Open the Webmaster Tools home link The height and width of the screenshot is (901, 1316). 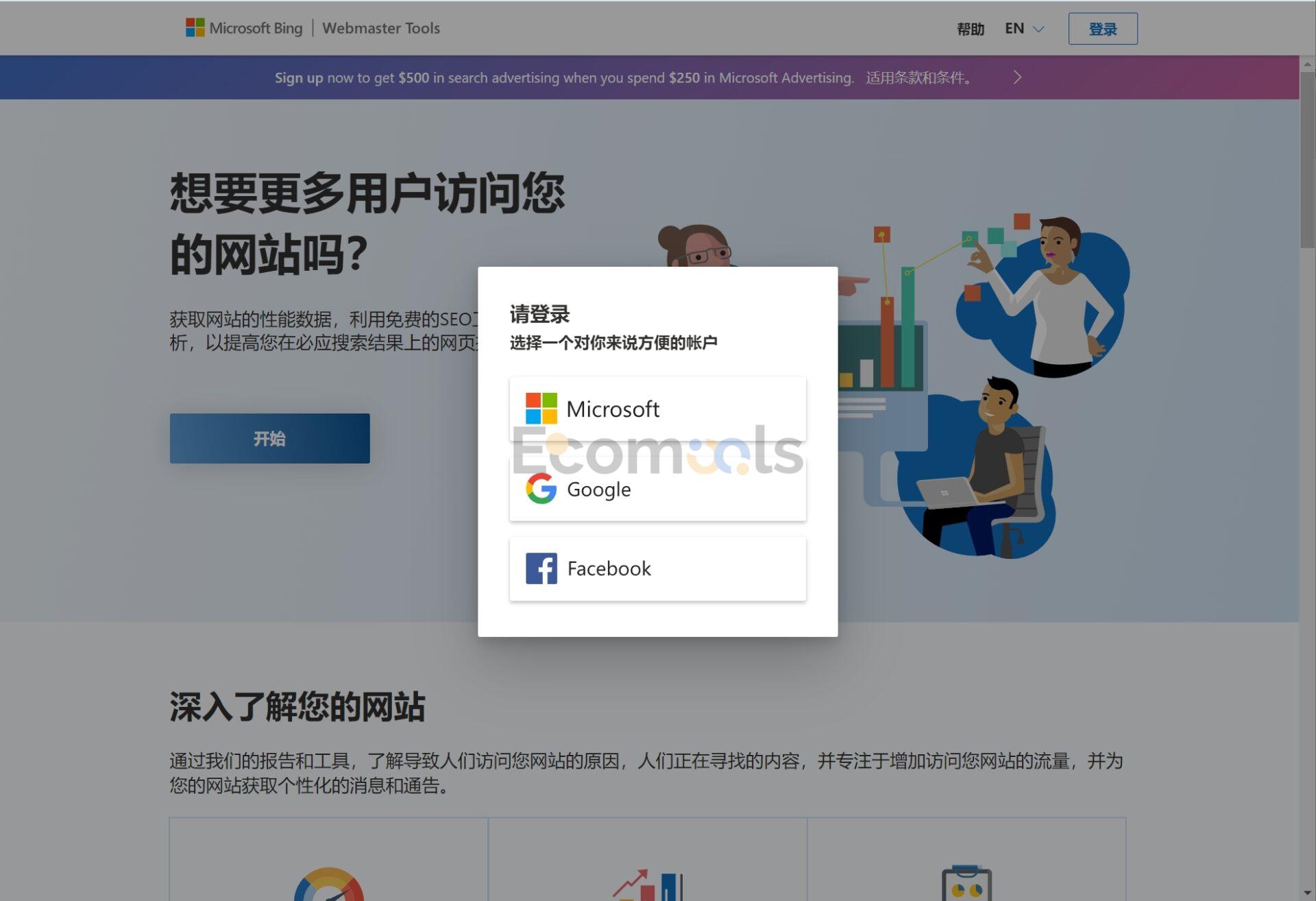381,28
